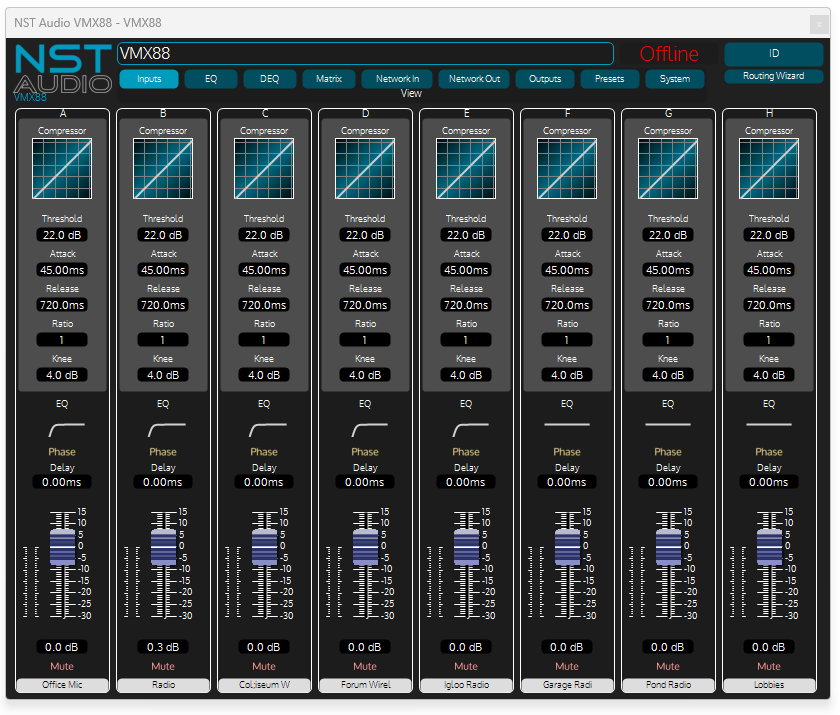Click channel F EQ curve thumbnail

567,427
